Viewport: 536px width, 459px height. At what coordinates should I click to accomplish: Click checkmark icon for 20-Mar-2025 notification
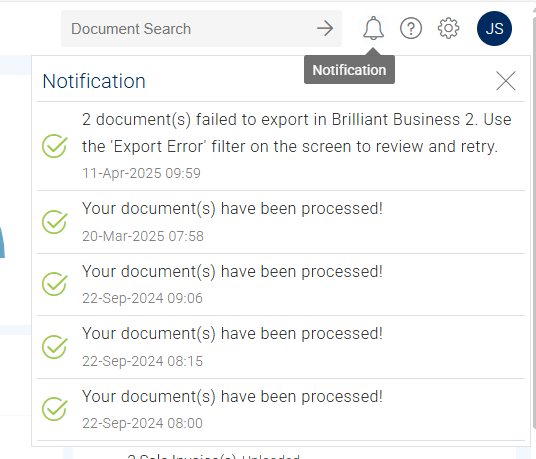coord(54,222)
